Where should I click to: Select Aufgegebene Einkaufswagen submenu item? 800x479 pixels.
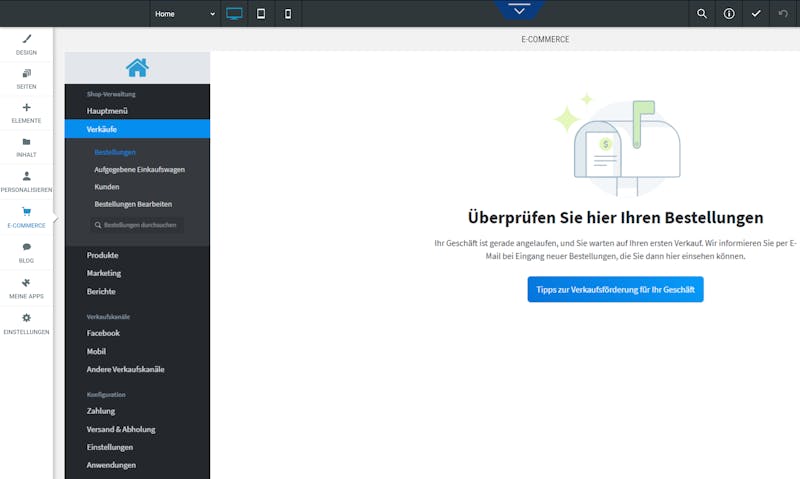pos(139,169)
